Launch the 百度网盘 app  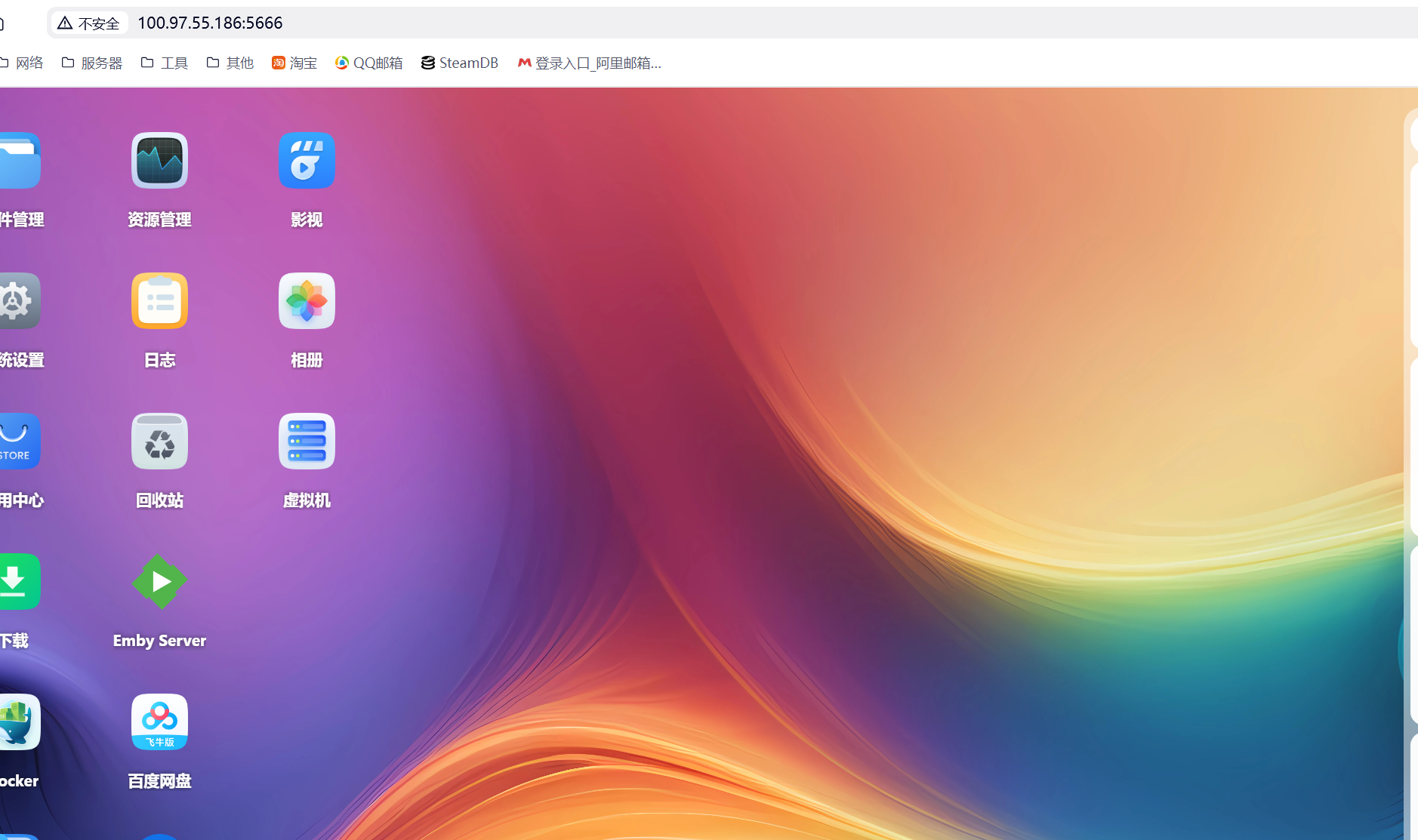point(159,722)
